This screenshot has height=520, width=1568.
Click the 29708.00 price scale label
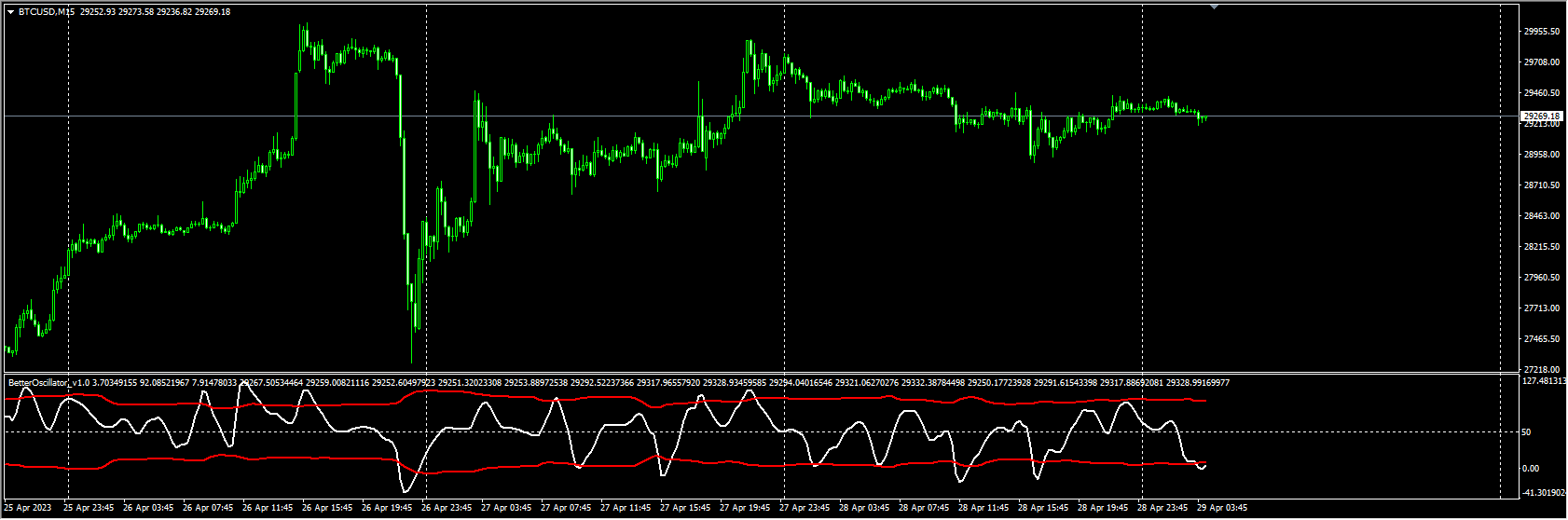(x=1541, y=62)
